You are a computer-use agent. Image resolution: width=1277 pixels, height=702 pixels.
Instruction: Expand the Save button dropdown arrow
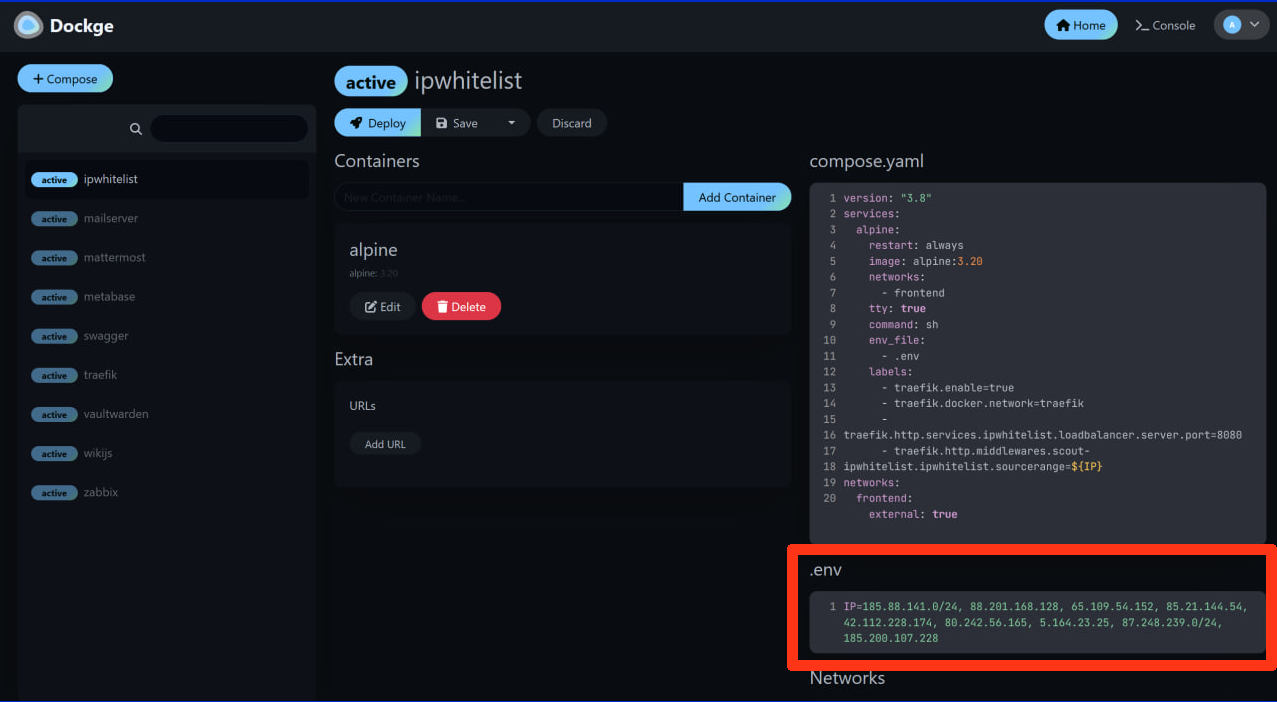tap(511, 123)
